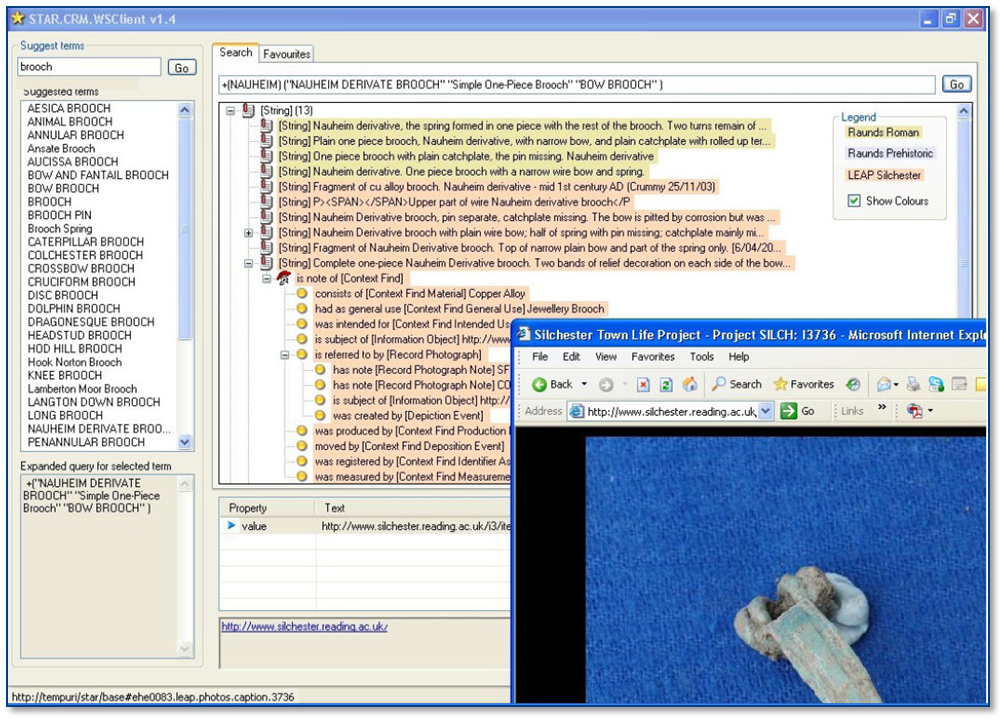Click yellow dot icon for 'consists of' Copper Alloy
Image resolution: width=1004 pixels, height=721 pixels.
coord(302,294)
